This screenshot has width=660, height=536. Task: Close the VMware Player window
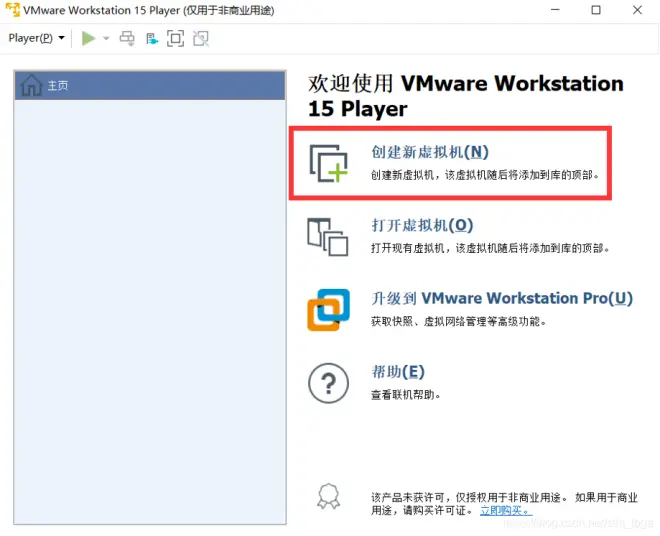point(637,10)
